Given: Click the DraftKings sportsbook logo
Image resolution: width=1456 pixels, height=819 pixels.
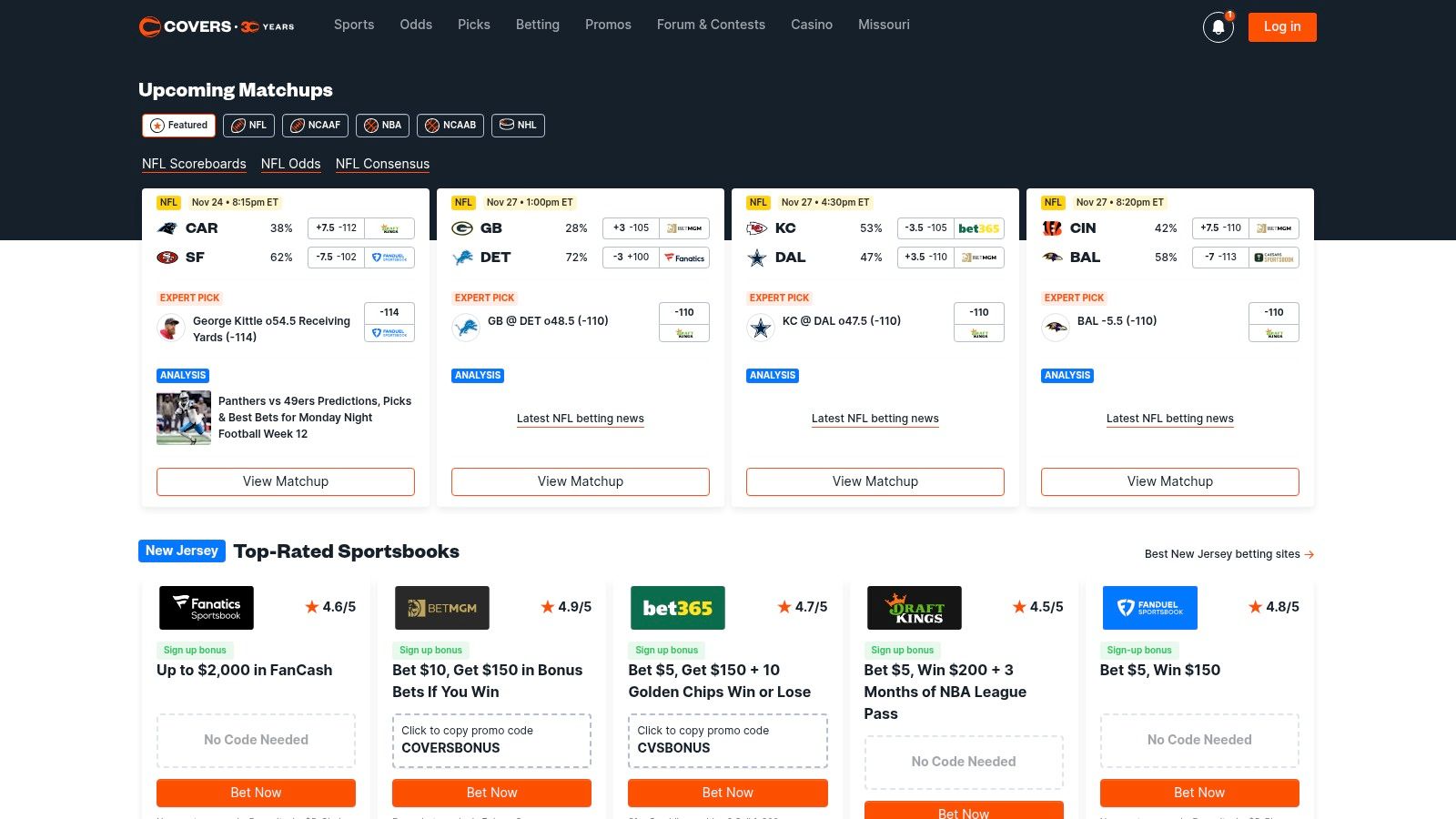Looking at the screenshot, I should pyautogui.click(x=914, y=608).
